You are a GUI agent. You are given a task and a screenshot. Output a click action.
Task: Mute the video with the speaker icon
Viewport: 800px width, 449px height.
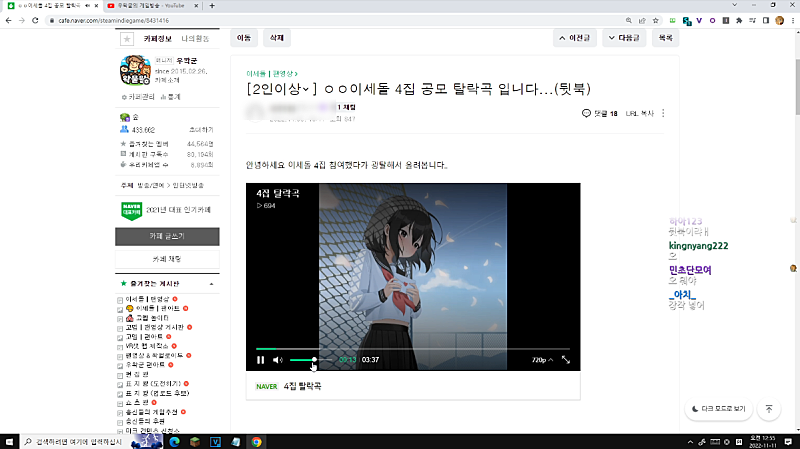tap(278, 360)
